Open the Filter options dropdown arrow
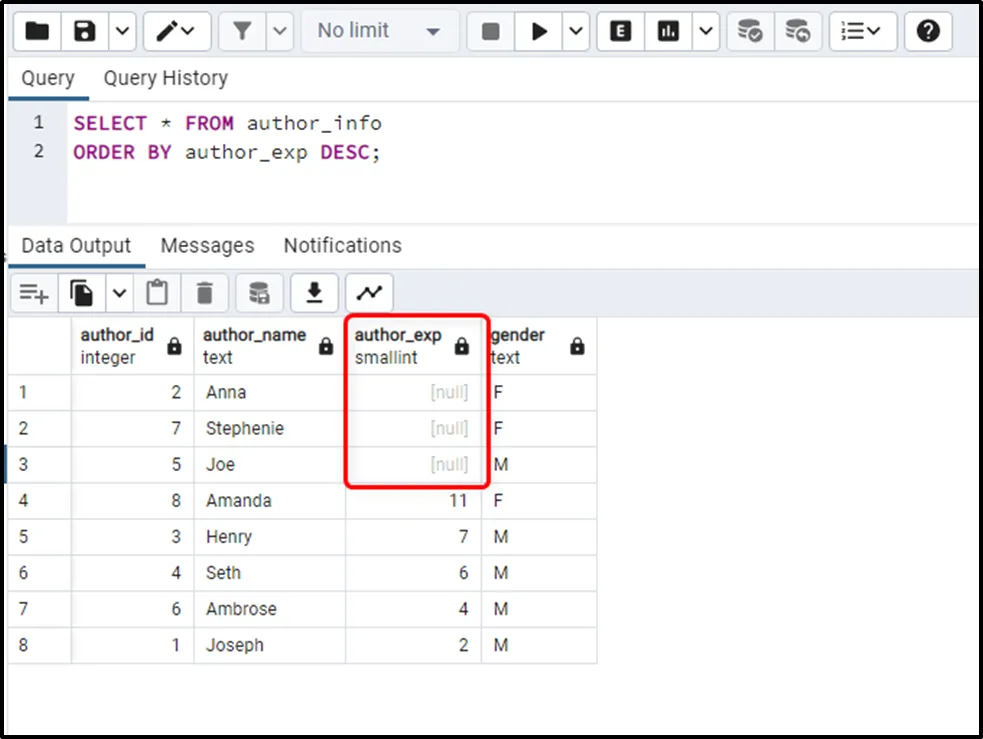983x739 pixels. 280,31
